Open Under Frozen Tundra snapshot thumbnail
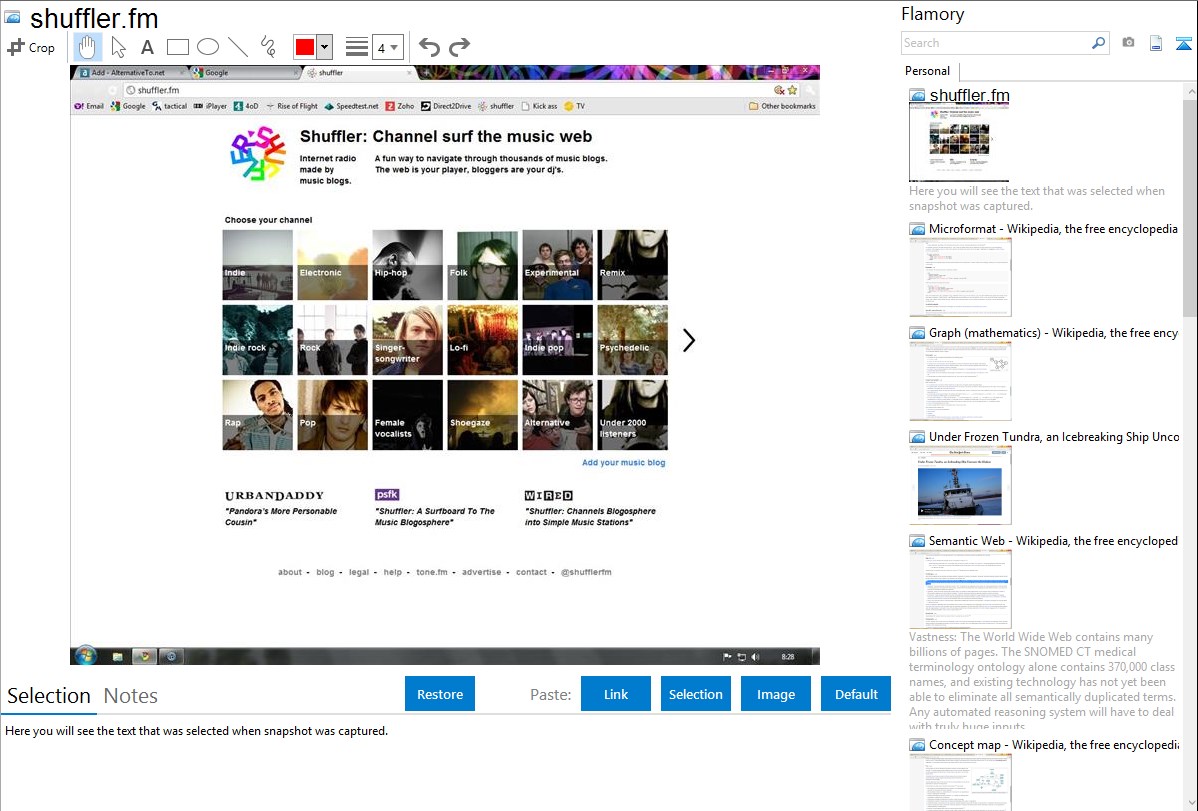The height and width of the screenshot is (811, 1198). tap(960, 485)
